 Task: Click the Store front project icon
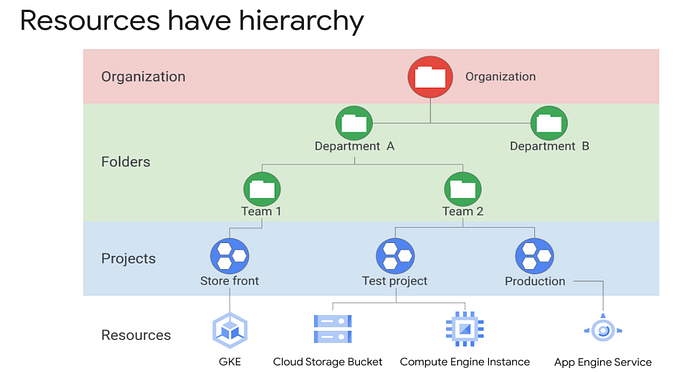(x=229, y=256)
